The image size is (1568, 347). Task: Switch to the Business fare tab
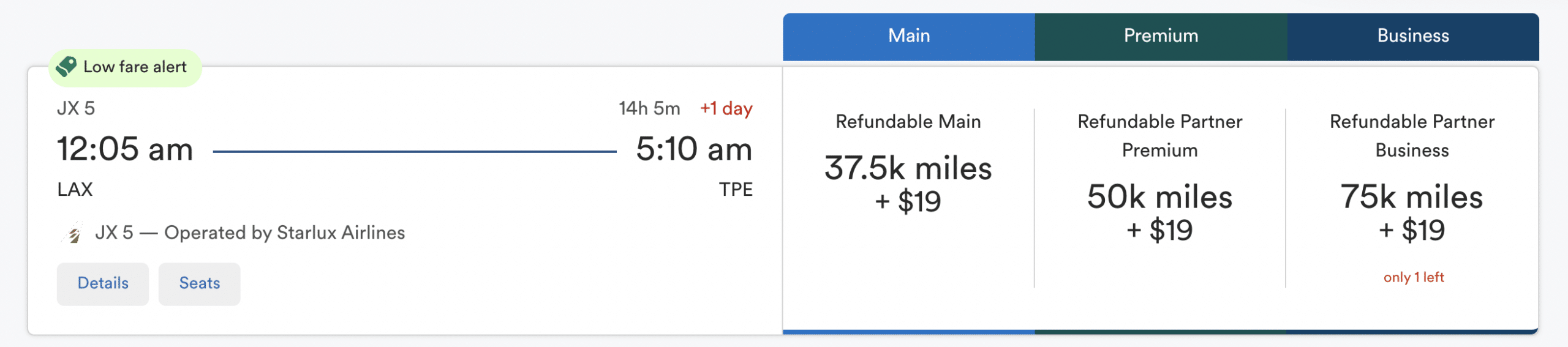pyautogui.click(x=1413, y=36)
